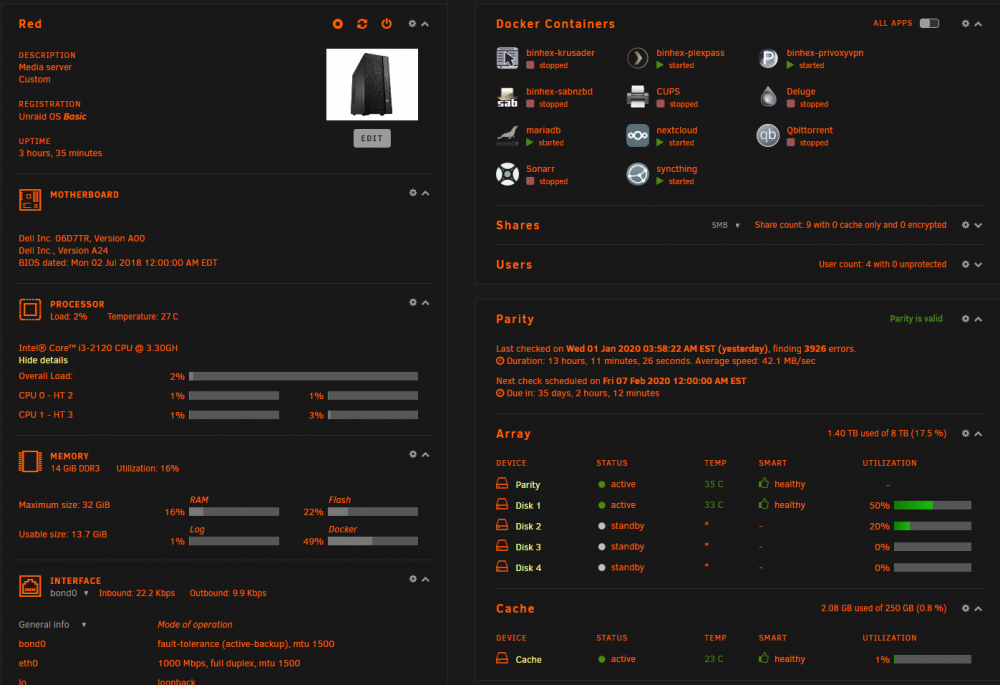This screenshot has height=685, width=1000.
Task: Open the Sonarr container icon
Action: coord(508,174)
